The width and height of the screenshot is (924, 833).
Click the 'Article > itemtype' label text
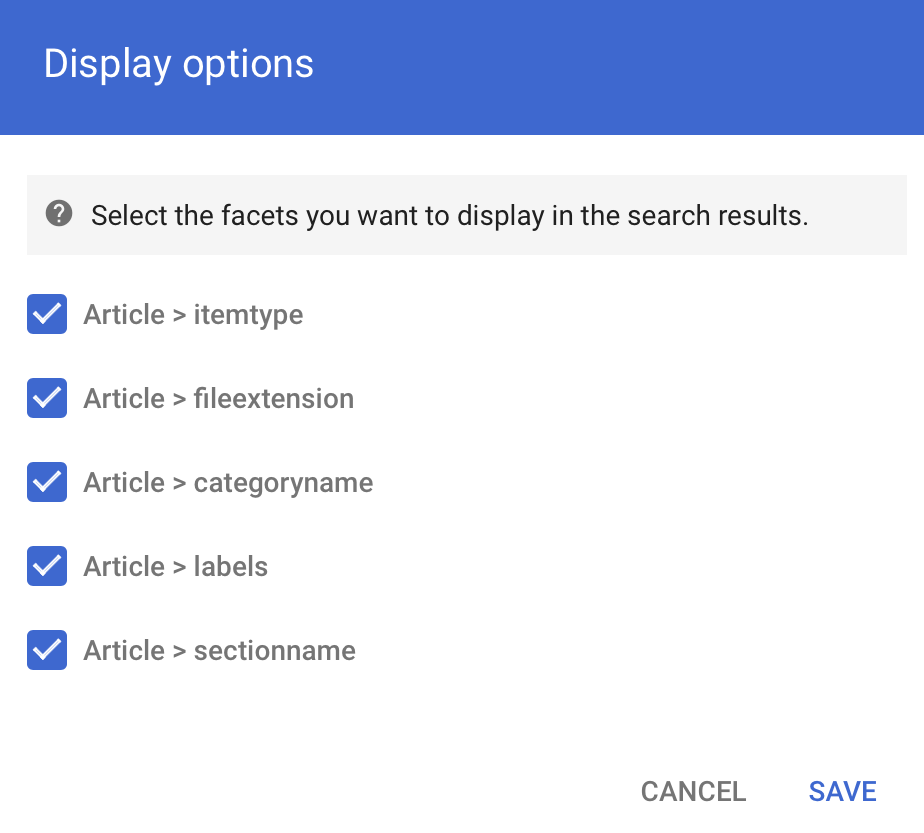tap(193, 315)
